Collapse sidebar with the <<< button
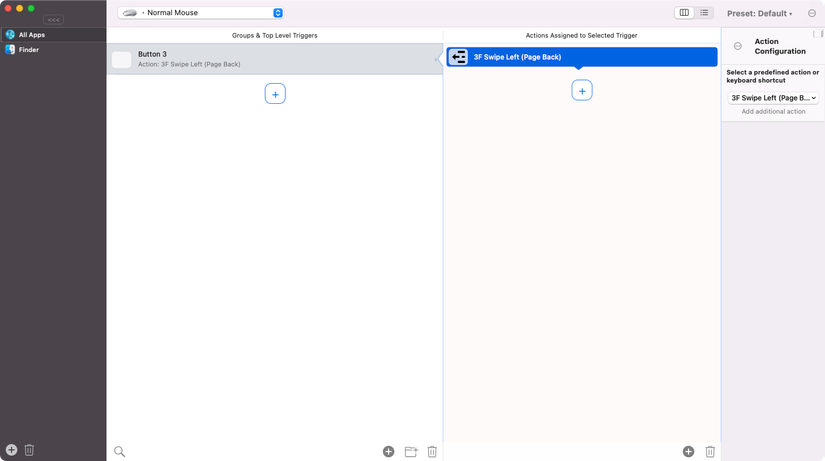Image resolution: width=825 pixels, height=461 pixels. click(54, 19)
